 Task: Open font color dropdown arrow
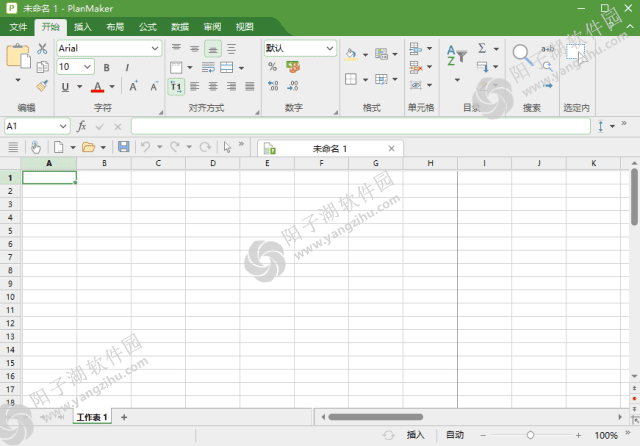[x=112, y=87]
